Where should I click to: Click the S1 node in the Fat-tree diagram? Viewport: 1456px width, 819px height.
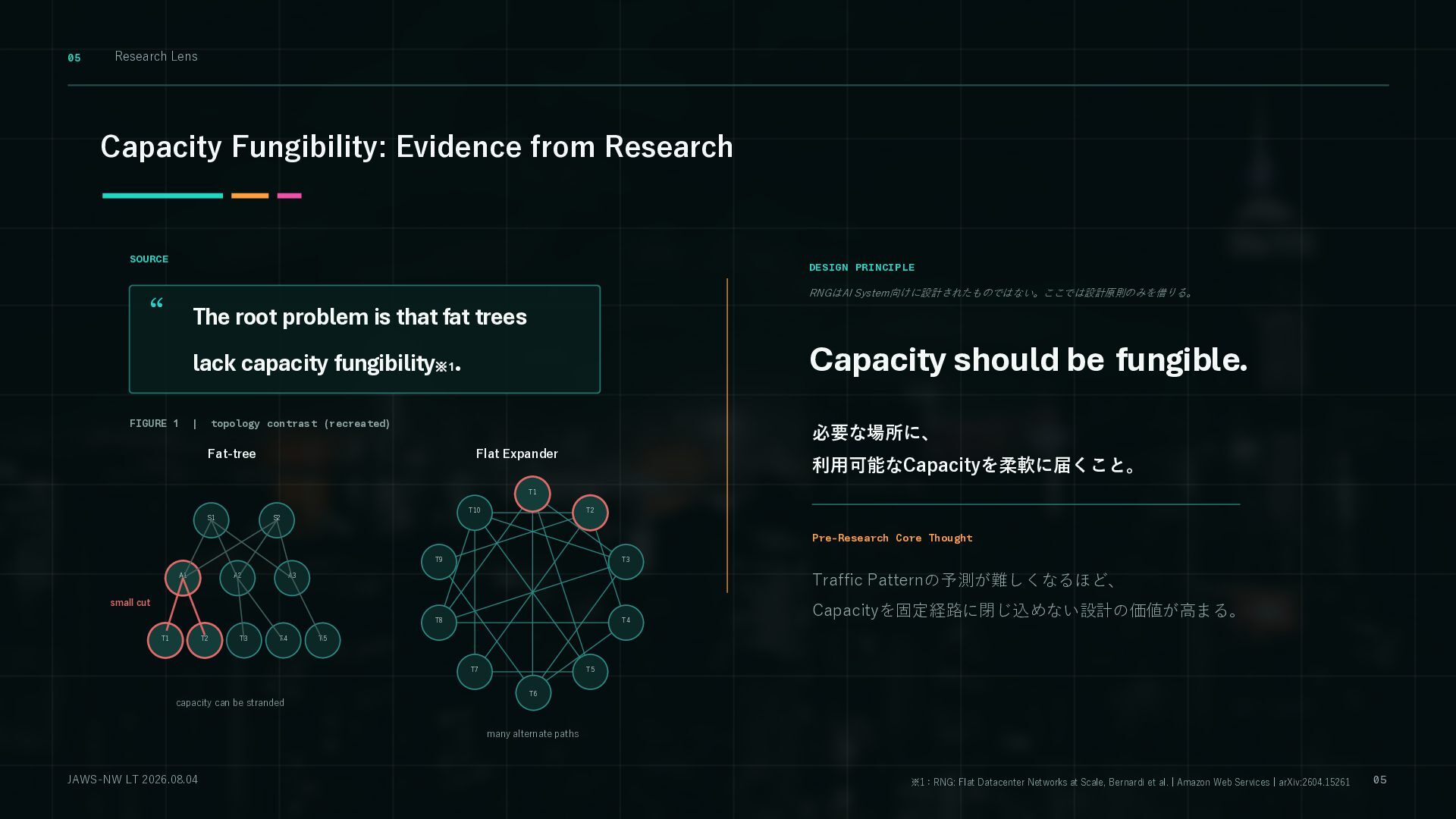tap(212, 520)
